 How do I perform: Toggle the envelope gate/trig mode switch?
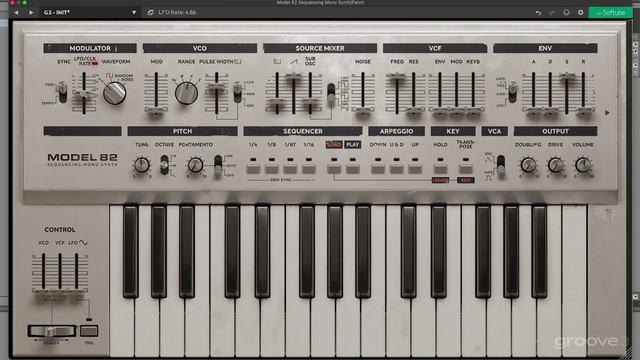513,92
